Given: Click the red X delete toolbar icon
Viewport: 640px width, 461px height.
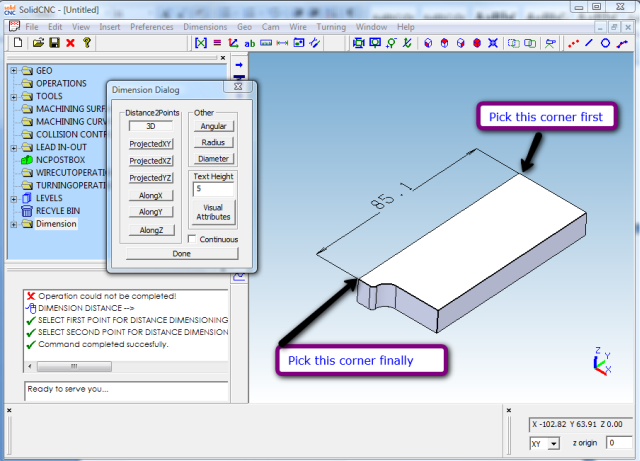Looking at the screenshot, I should pos(70,43).
